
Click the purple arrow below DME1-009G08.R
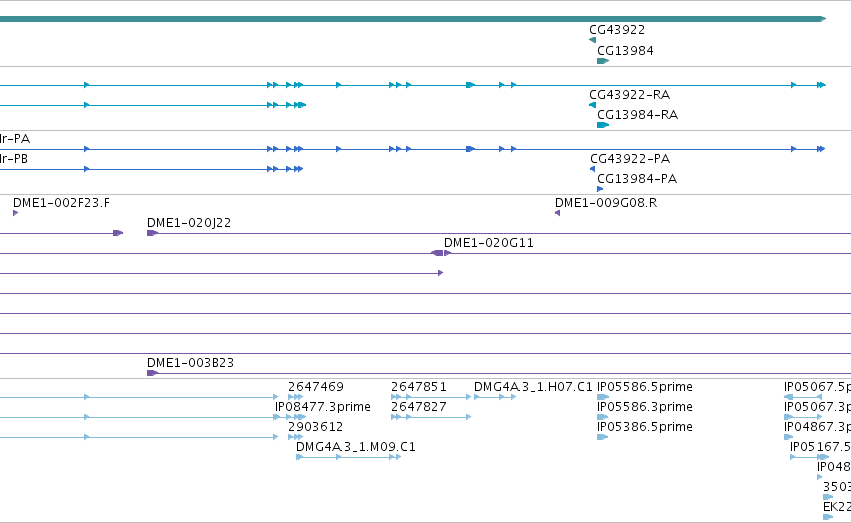(x=557, y=213)
